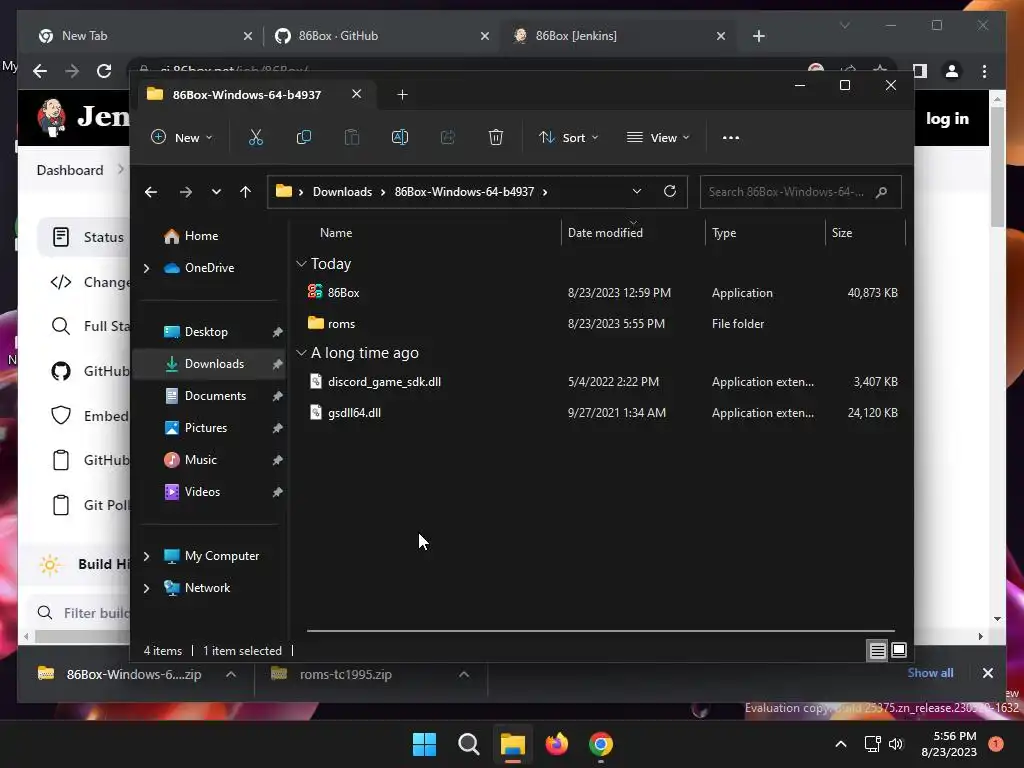This screenshot has height=768, width=1024.
Task: Open Home in navigation pane
Action: click(x=201, y=236)
